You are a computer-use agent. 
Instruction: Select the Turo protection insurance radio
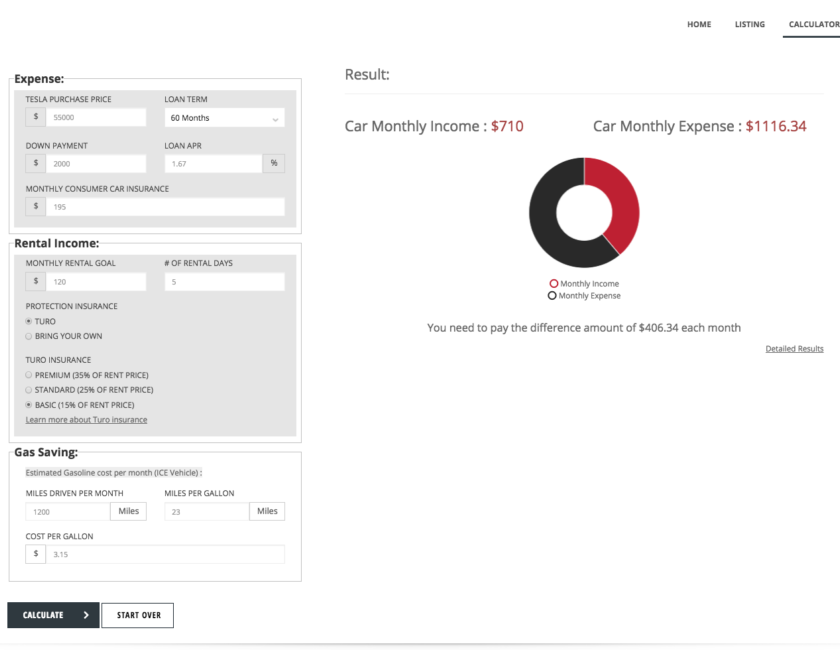coord(28,321)
